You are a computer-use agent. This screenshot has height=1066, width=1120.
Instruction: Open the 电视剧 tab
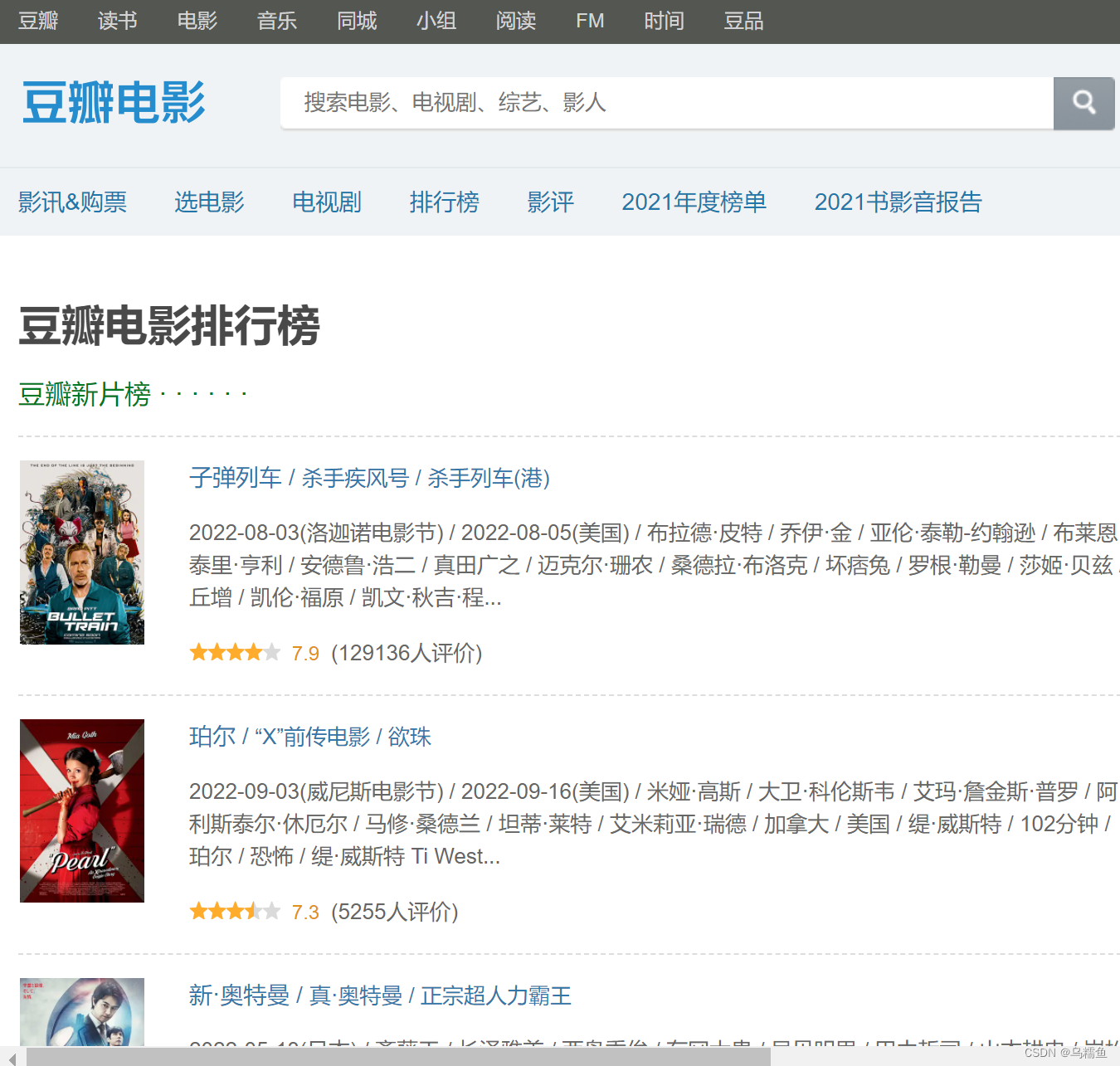(327, 202)
